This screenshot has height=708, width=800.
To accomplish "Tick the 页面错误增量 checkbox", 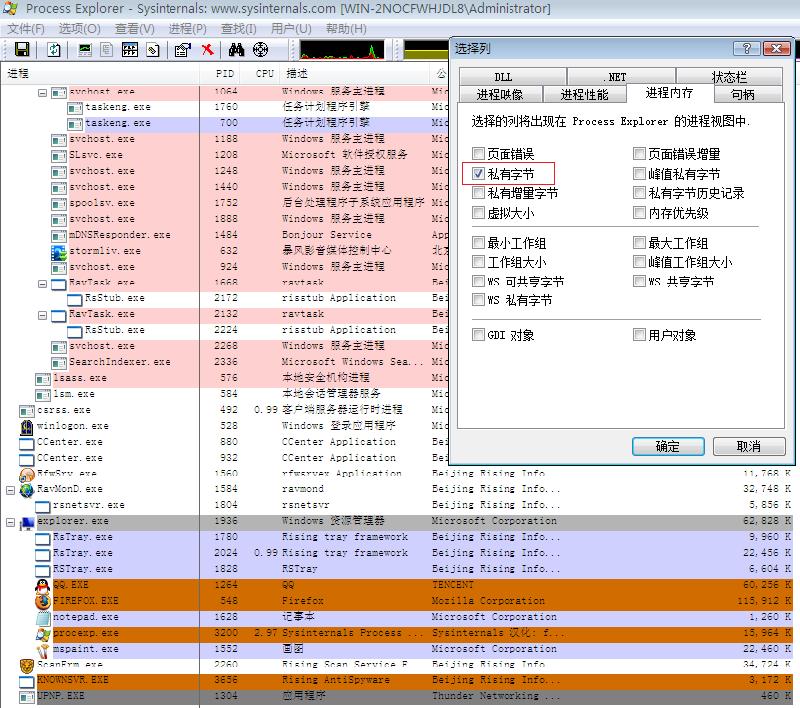I will click(639, 154).
